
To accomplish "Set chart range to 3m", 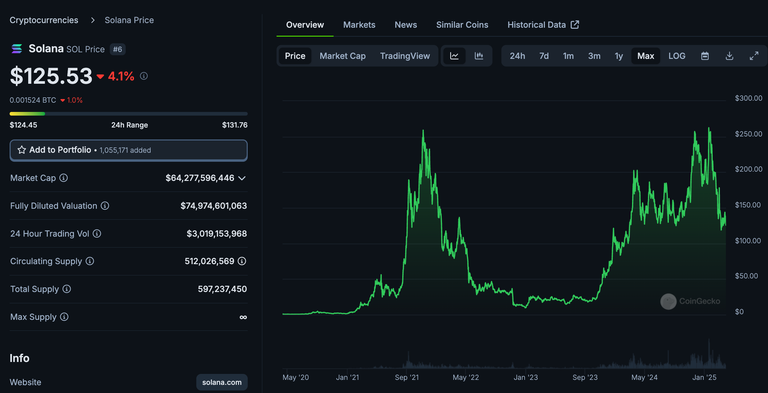I will point(594,56).
